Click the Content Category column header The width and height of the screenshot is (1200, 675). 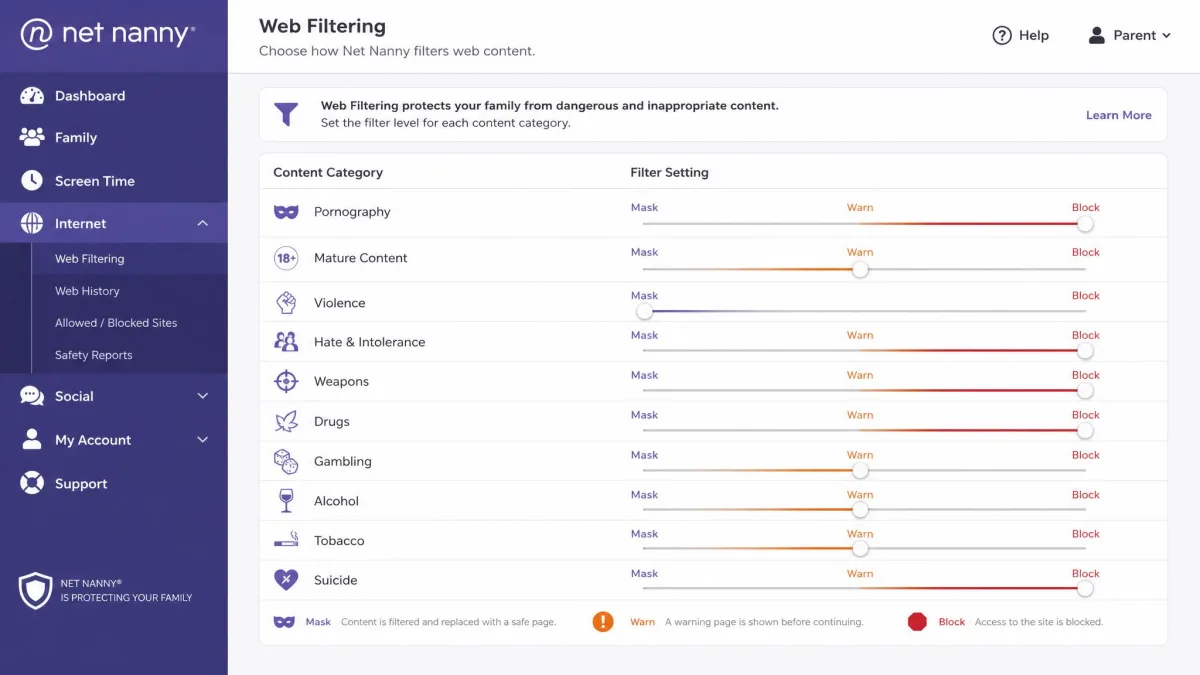(328, 172)
